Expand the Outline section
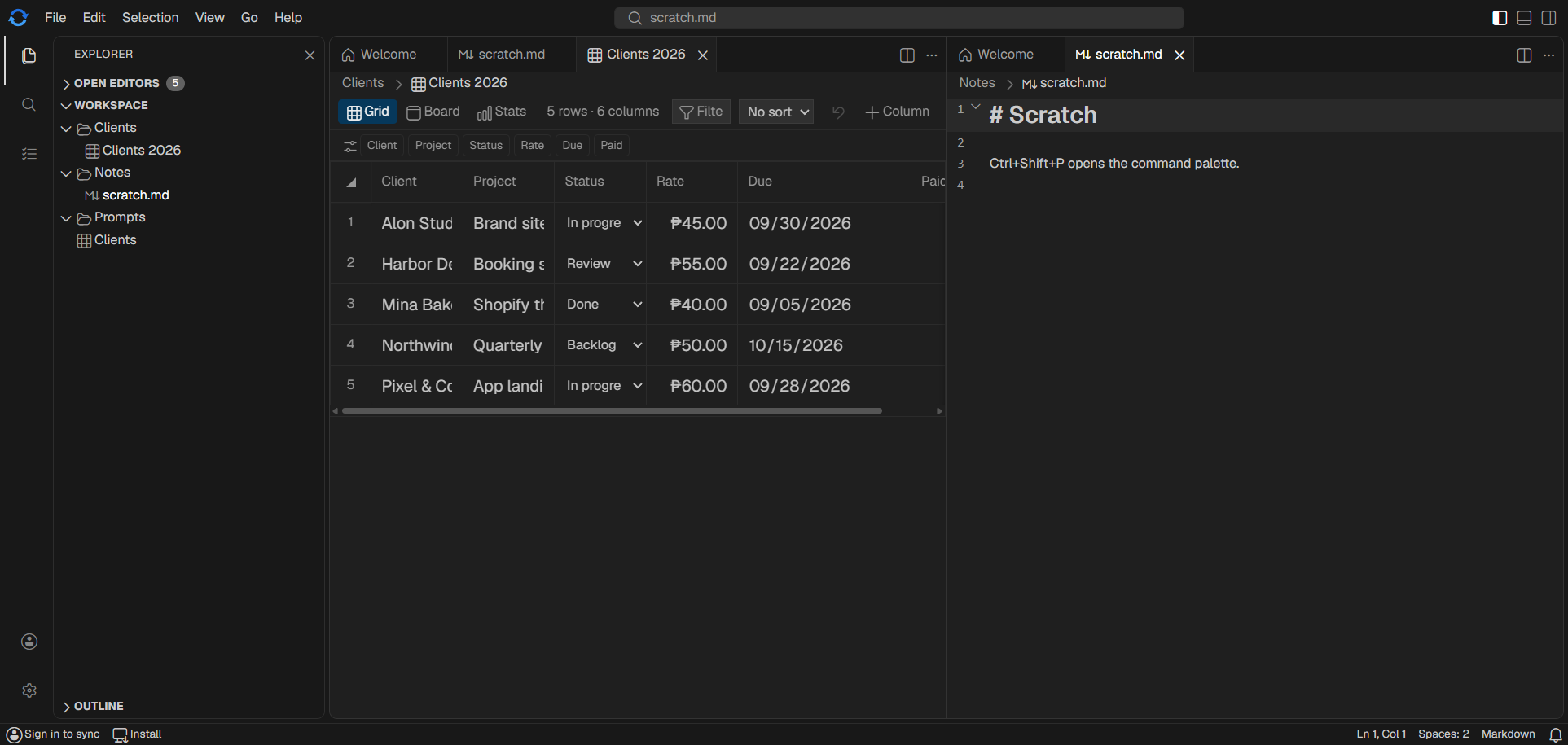1568x745 pixels. [x=93, y=707]
